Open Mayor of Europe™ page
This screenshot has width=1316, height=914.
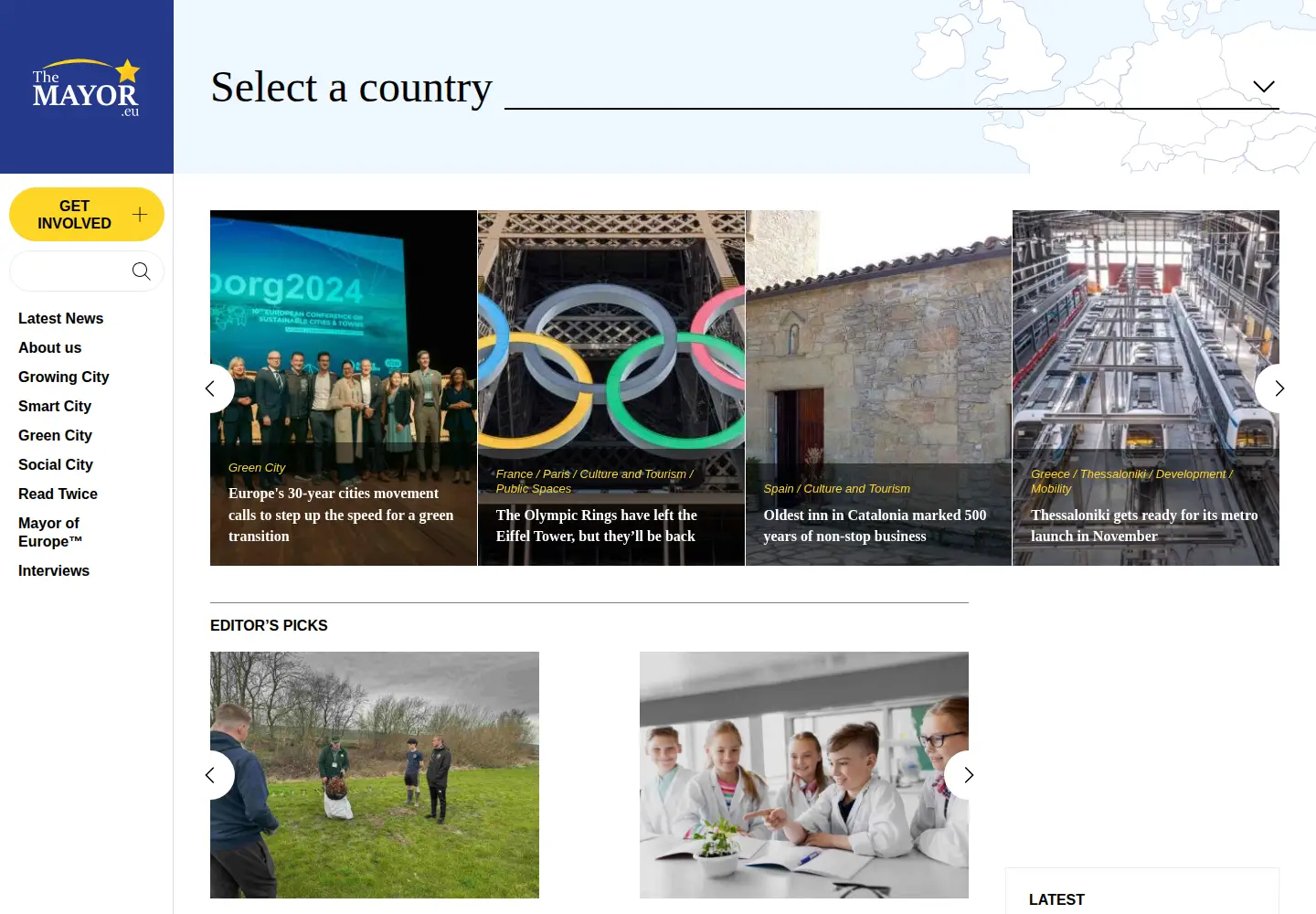(x=50, y=532)
